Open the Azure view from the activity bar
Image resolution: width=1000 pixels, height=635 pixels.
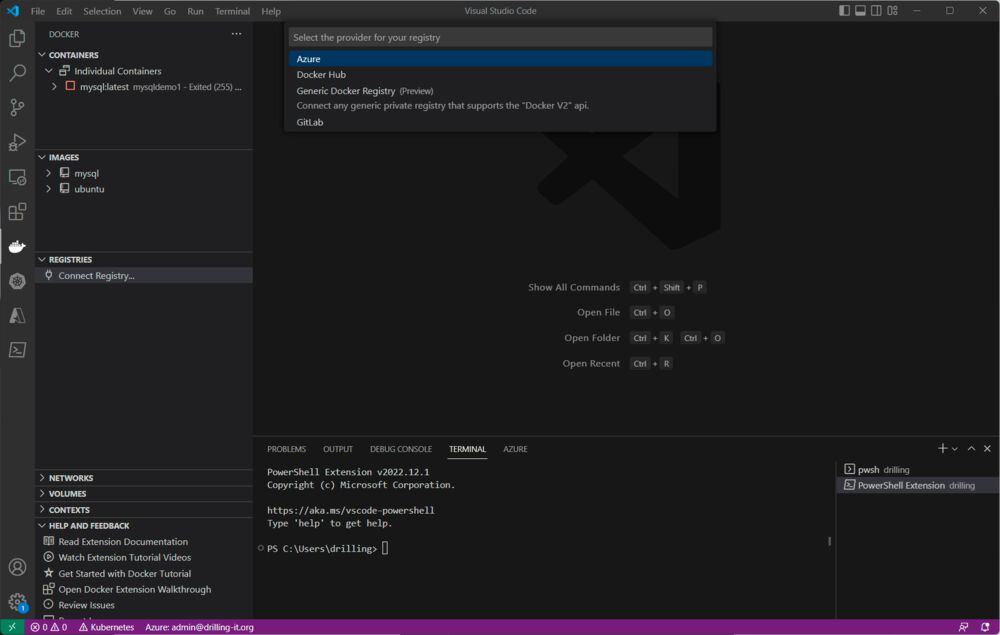click(x=16, y=316)
